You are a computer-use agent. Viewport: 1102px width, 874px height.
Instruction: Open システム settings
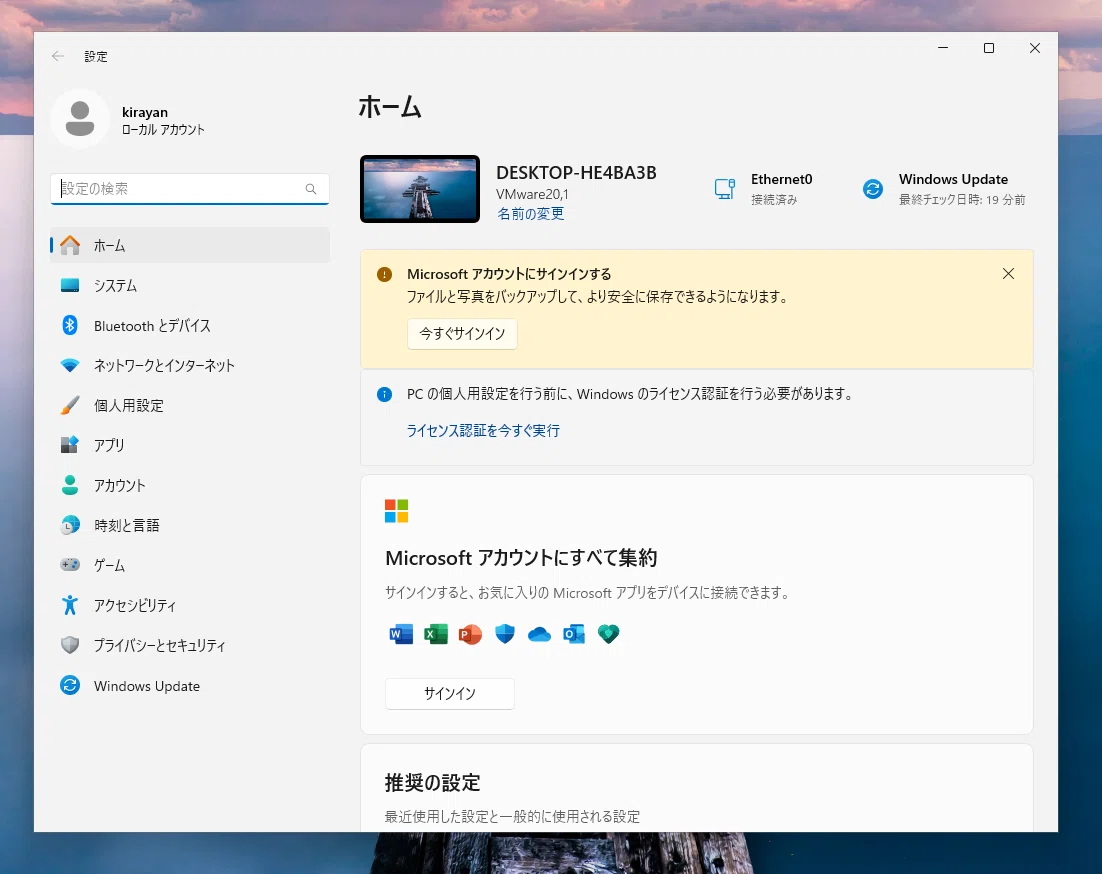tap(190, 285)
